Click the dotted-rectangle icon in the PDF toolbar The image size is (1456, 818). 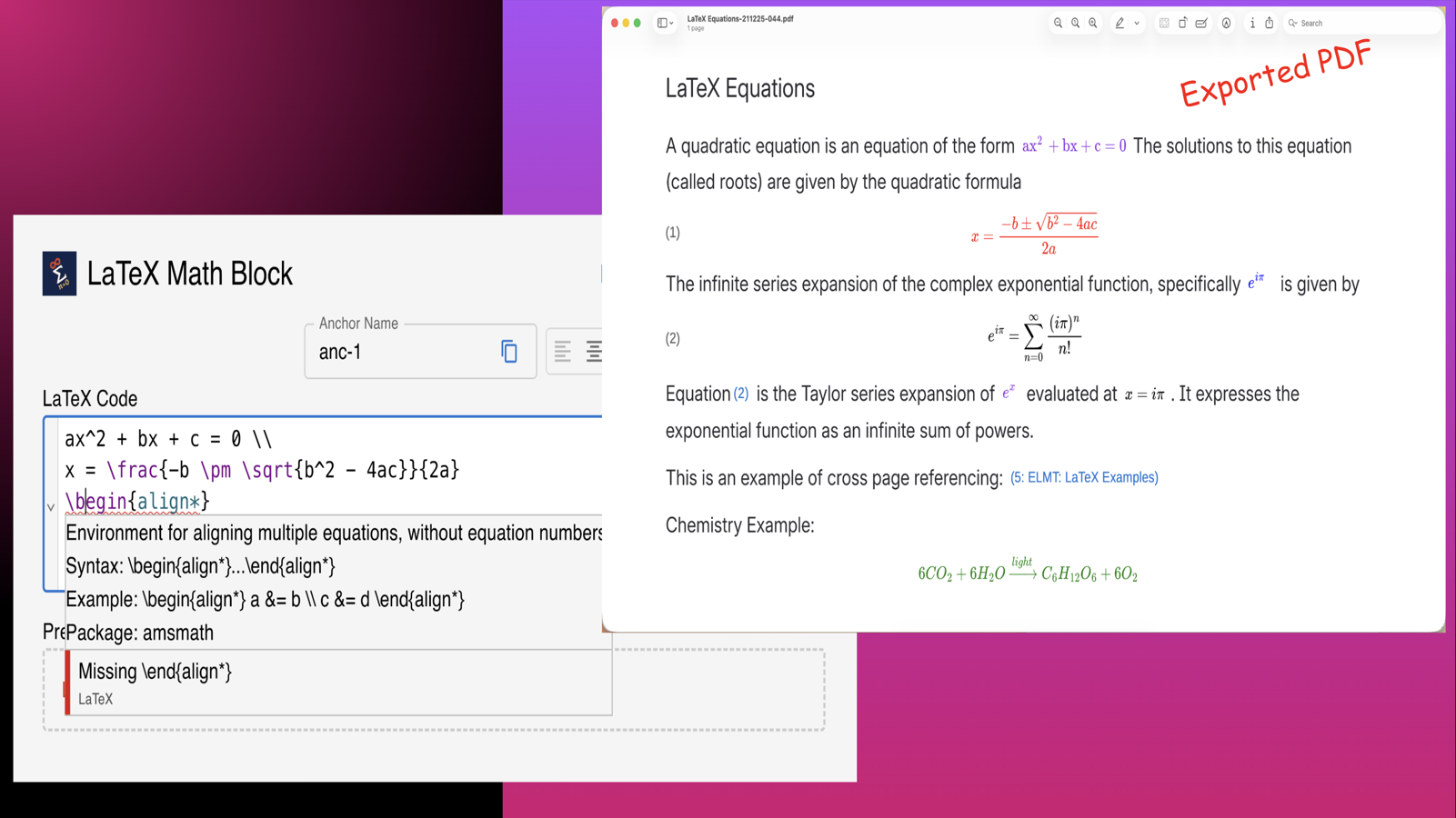coord(1164,23)
